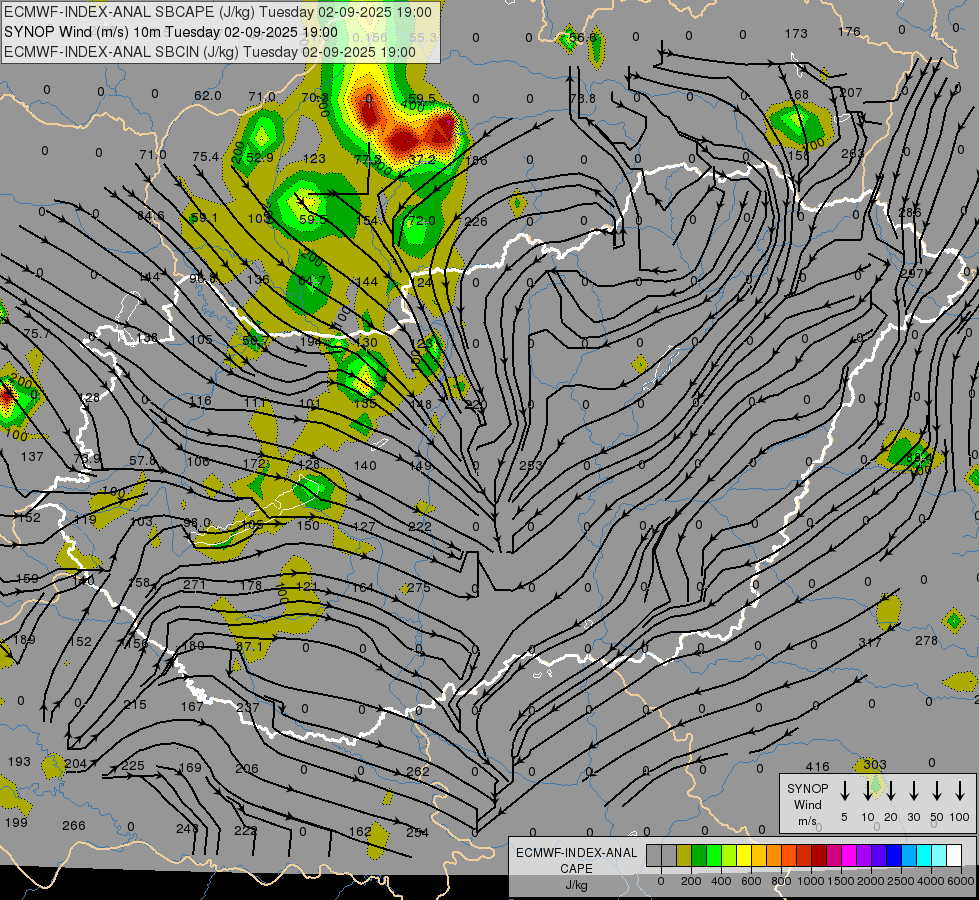Image resolution: width=979 pixels, height=900 pixels.
Task: Click the map value 317
Action: click(x=870, y=642)
